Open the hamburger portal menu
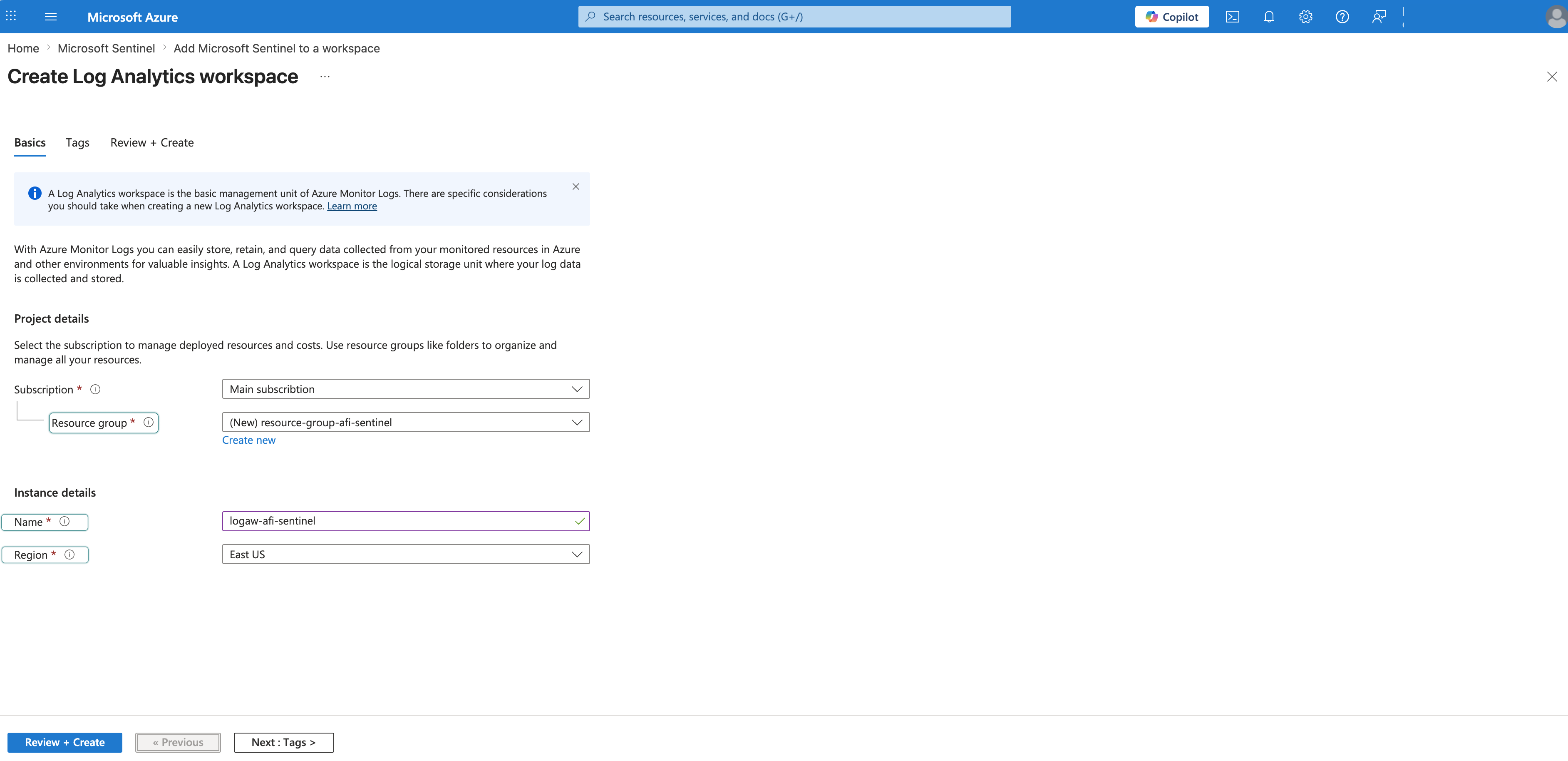1568x761 pixels. tap(50, 16)
